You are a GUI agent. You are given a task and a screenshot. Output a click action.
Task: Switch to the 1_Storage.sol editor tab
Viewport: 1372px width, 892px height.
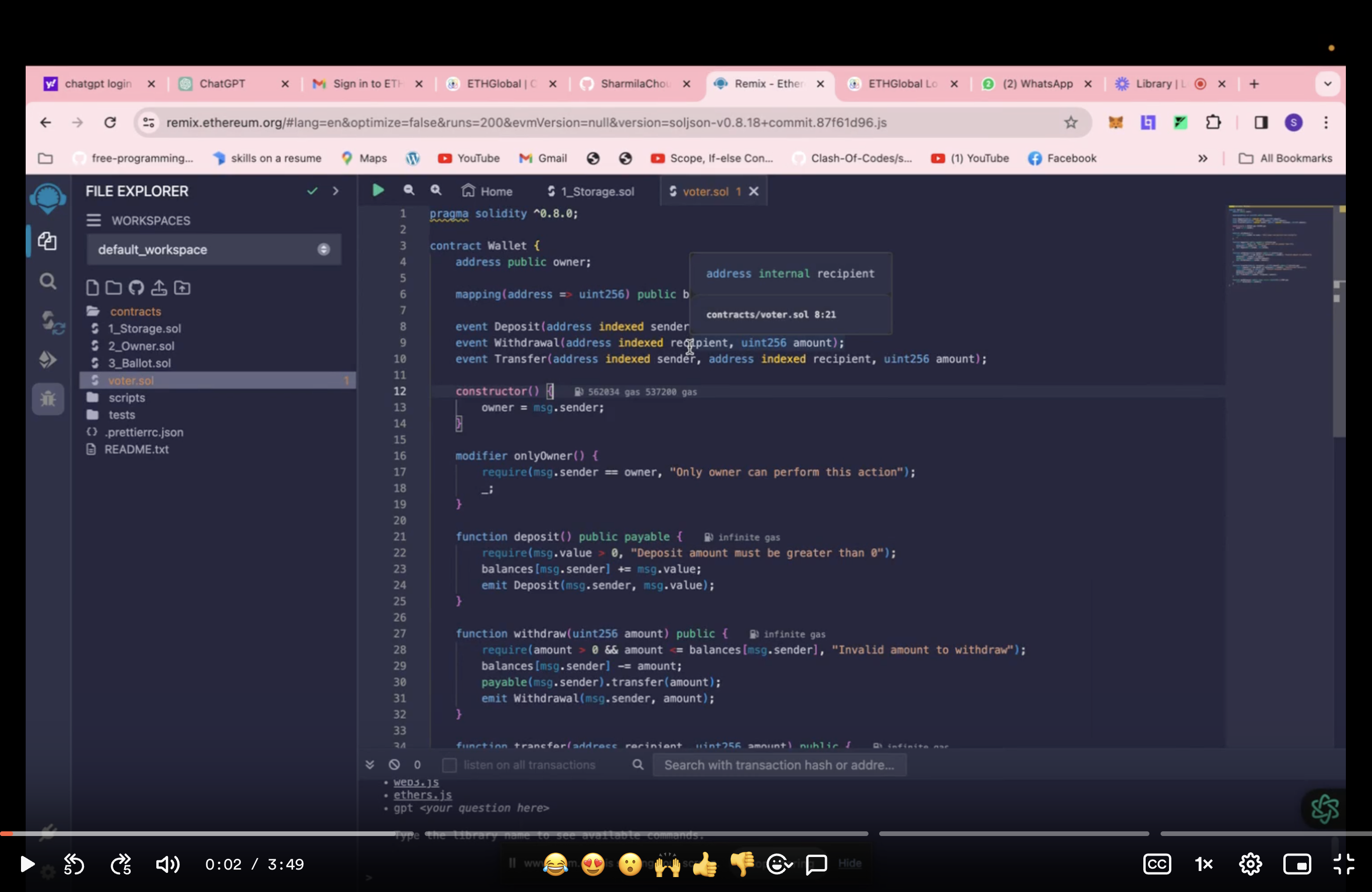pyautogui.click(x=590, y=191)
